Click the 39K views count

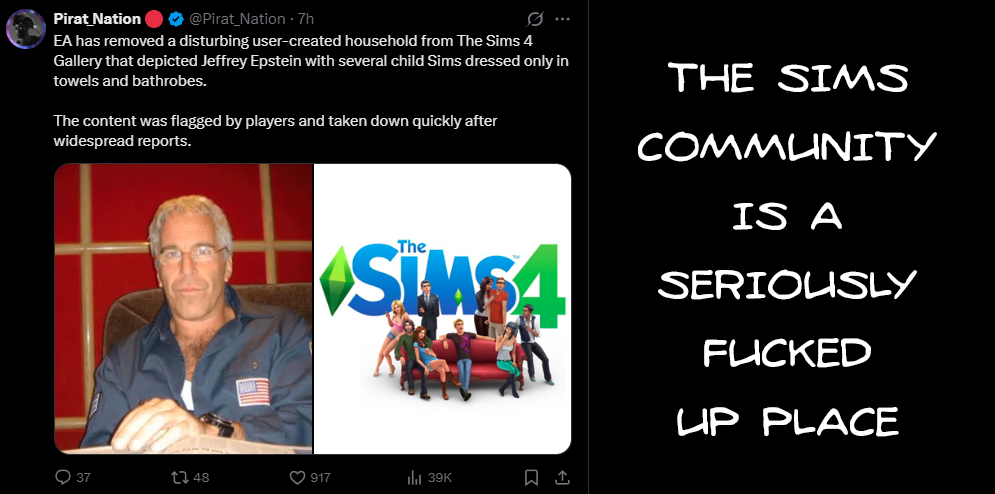[440, 477]
